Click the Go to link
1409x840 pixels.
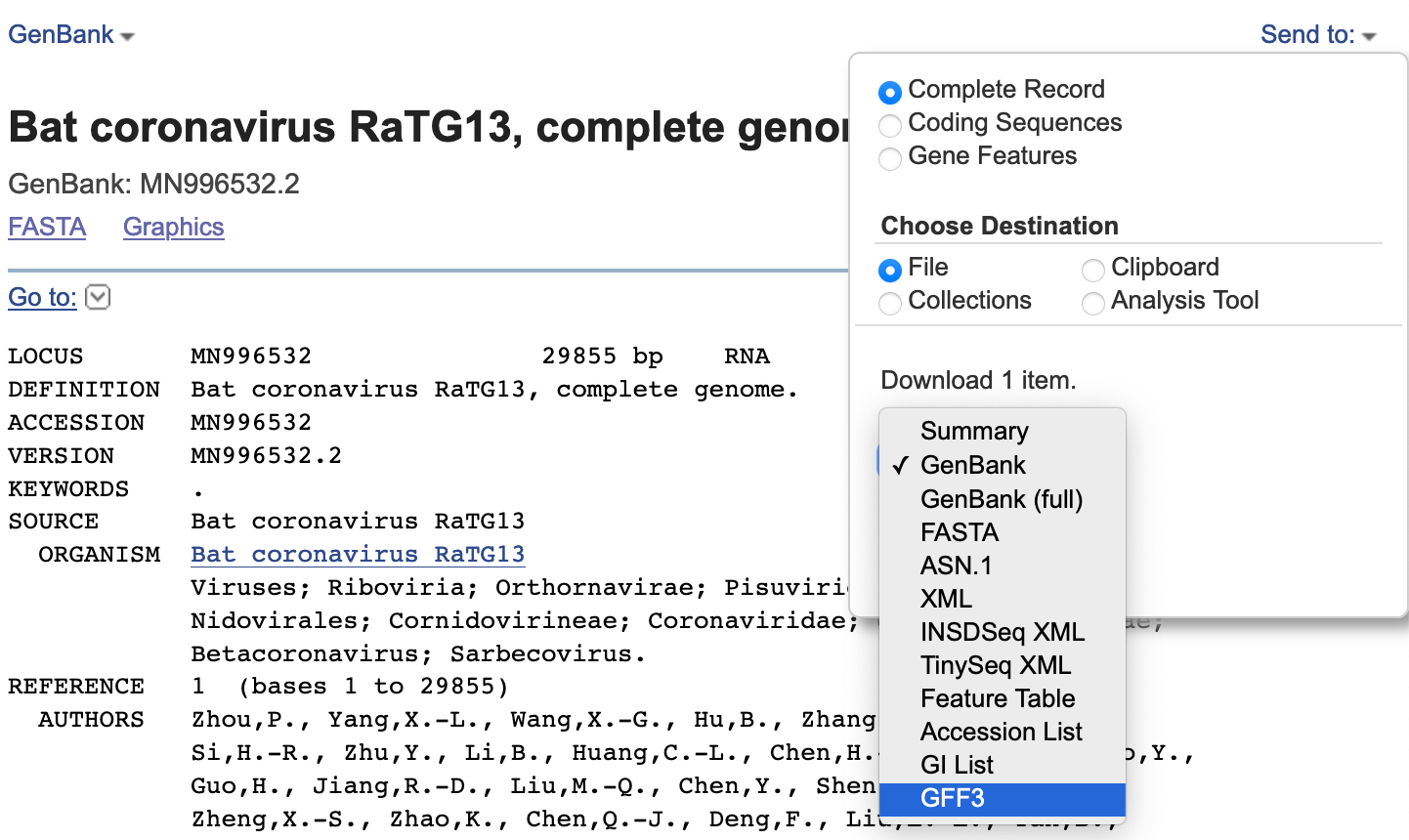(x=42, y=297)
